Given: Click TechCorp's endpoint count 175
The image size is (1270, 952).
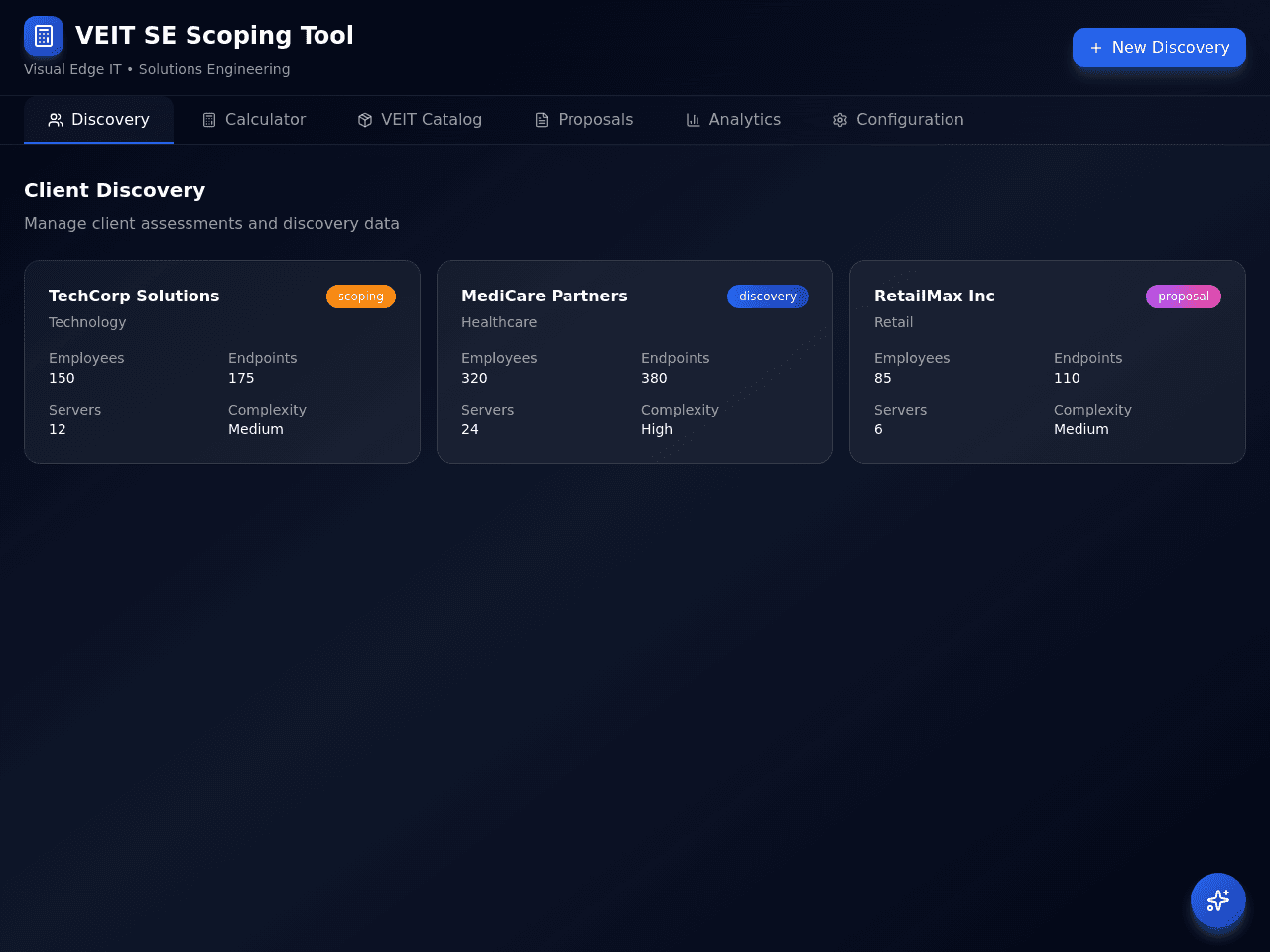Looking at the screenshot, I should (241, 378).
